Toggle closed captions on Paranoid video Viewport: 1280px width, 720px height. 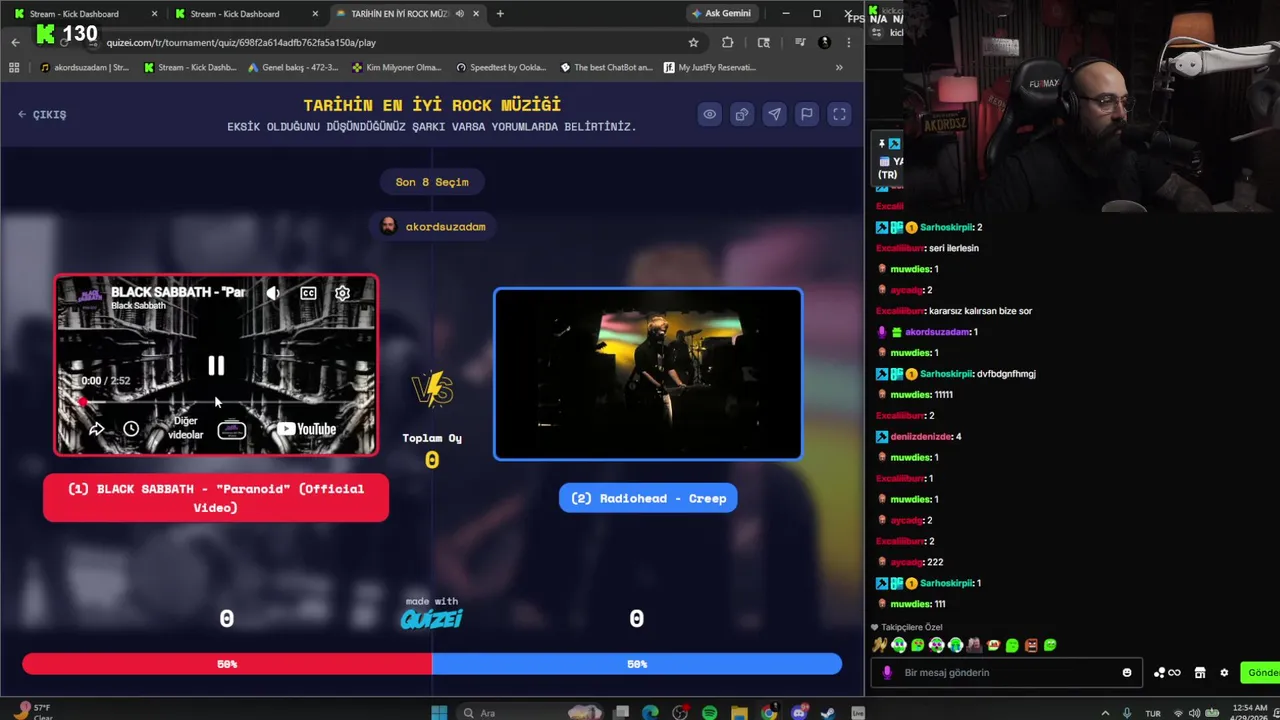[308, 293]
